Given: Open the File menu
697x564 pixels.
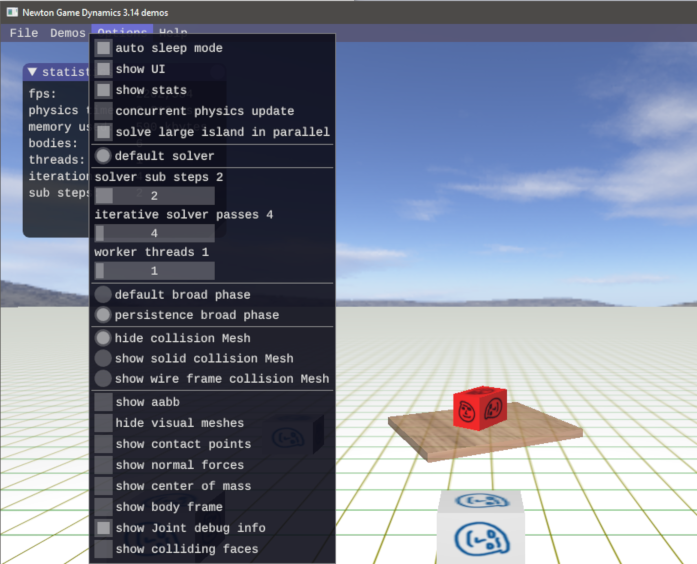Looking at the screenshot, I should tap(23, 33).
